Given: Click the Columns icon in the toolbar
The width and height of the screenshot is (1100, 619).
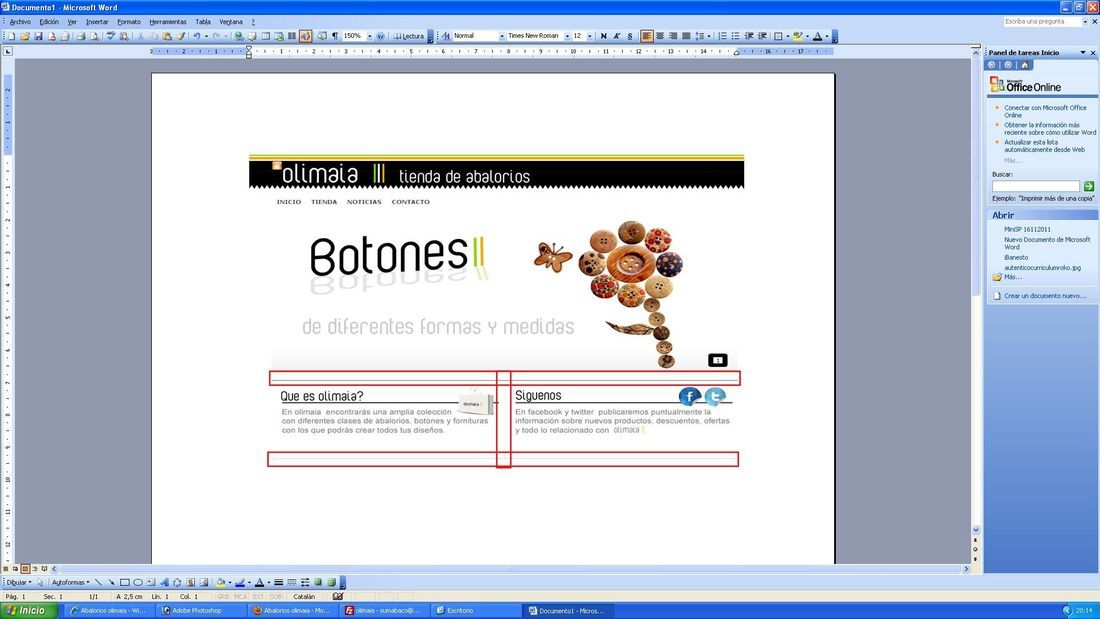Looking at the screenshot, I should [x=291, y=36].
